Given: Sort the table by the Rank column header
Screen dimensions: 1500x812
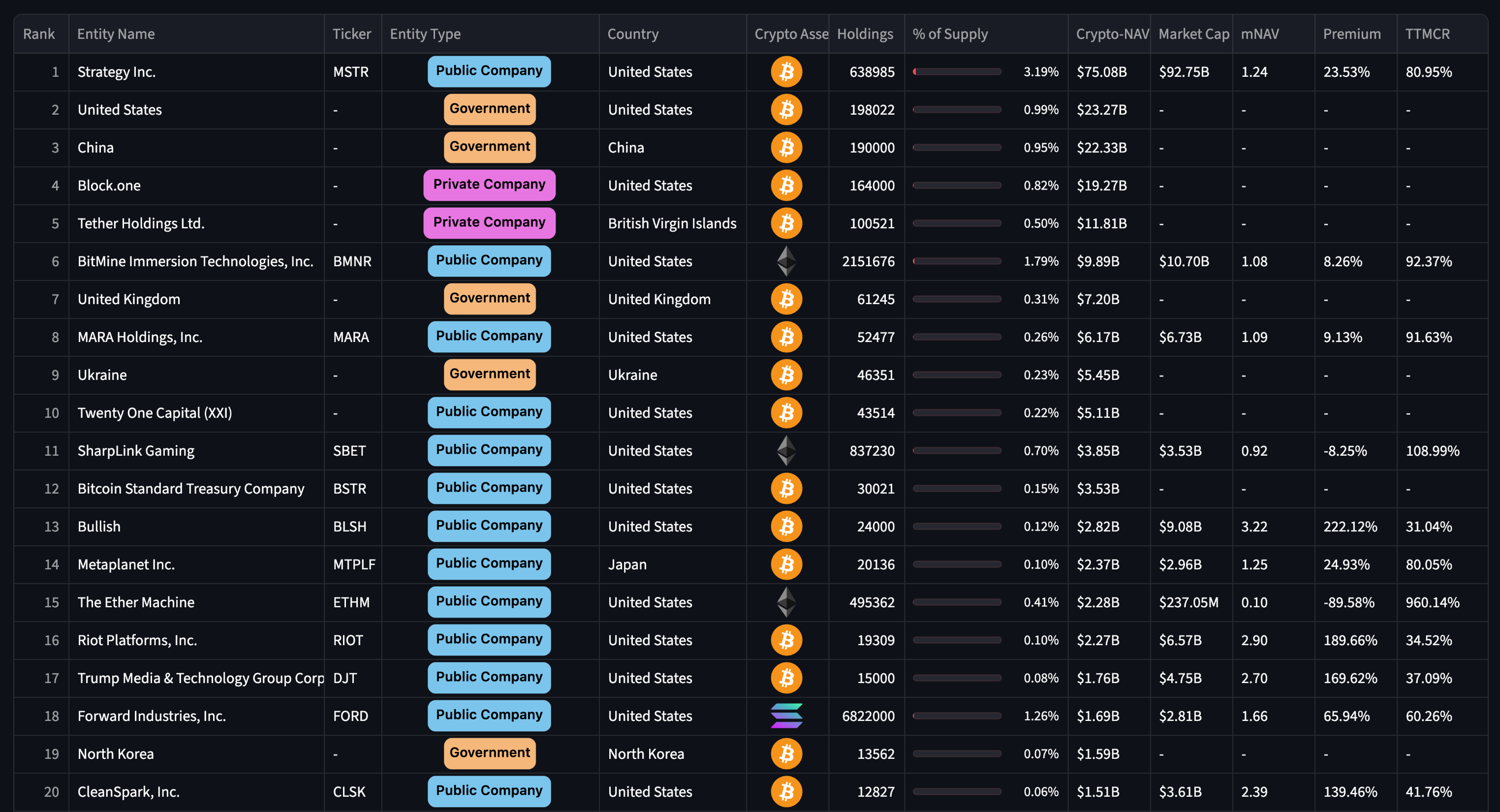Looking at the screenshot, I should (x=39, y=34).
